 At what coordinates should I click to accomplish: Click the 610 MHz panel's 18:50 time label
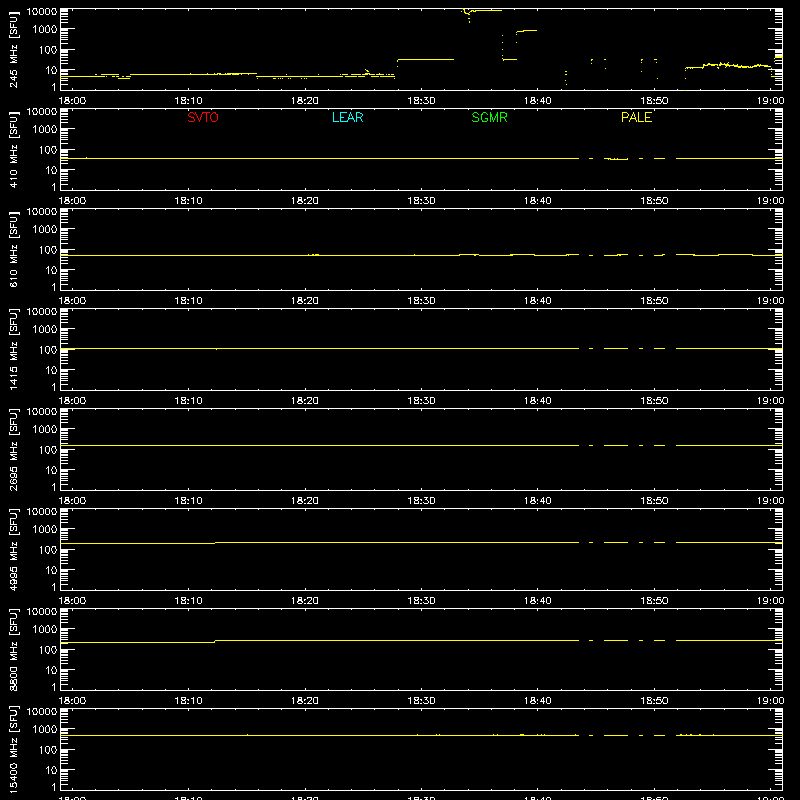click(654, 301)
